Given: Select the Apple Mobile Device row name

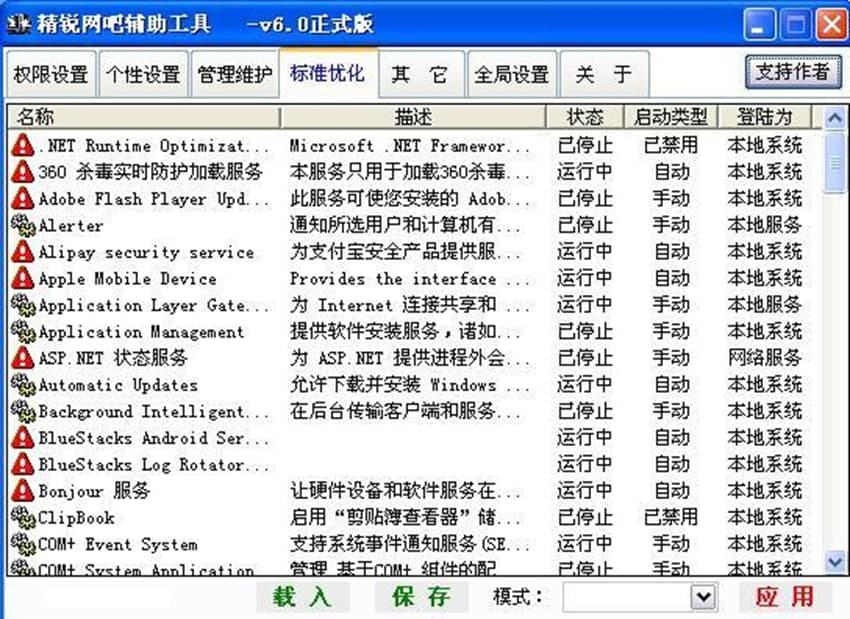Looking at the screenshot, I should click(127, 279).
